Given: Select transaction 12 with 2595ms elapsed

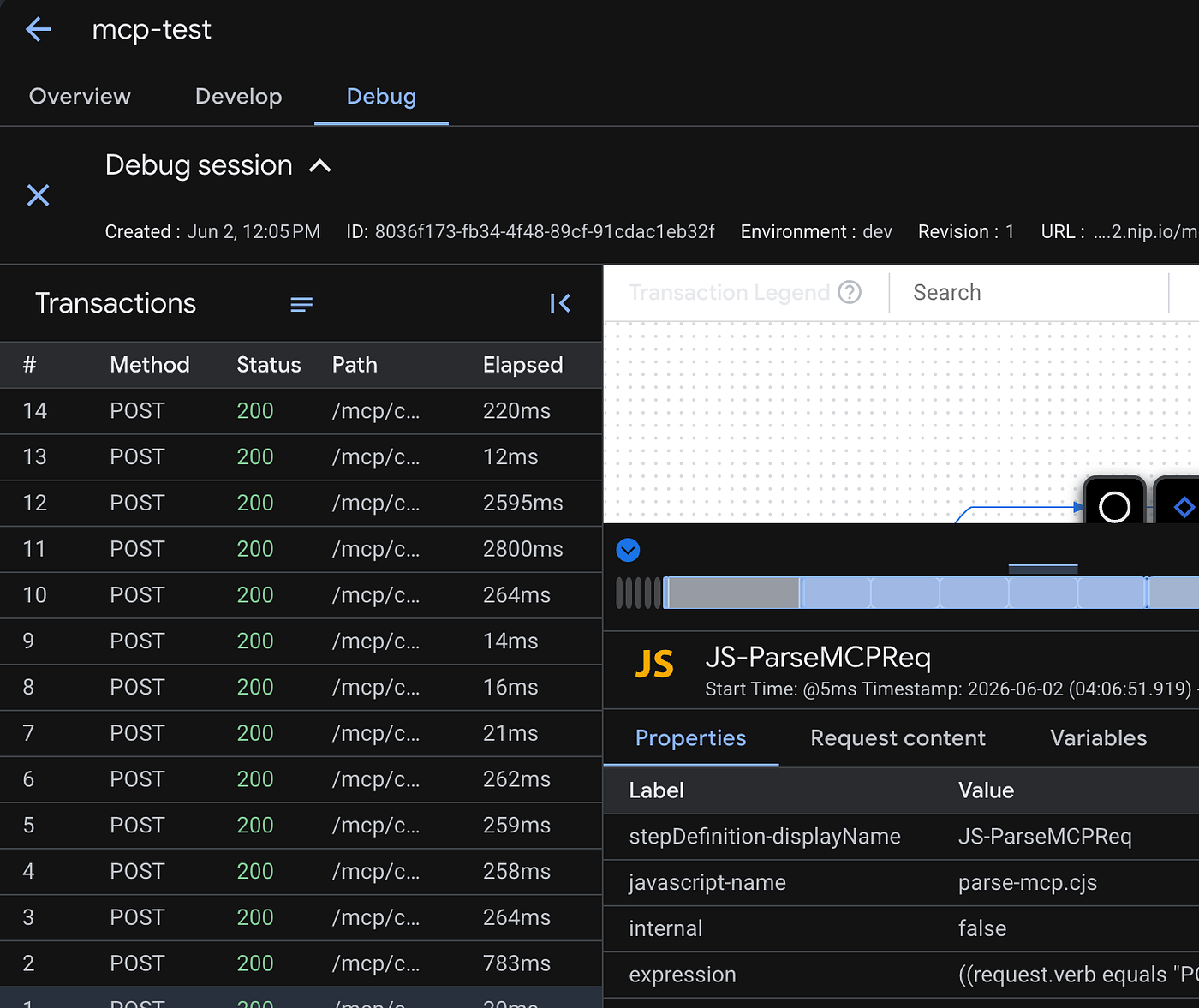Looking at the screenshot, I should tap(301, 504).
